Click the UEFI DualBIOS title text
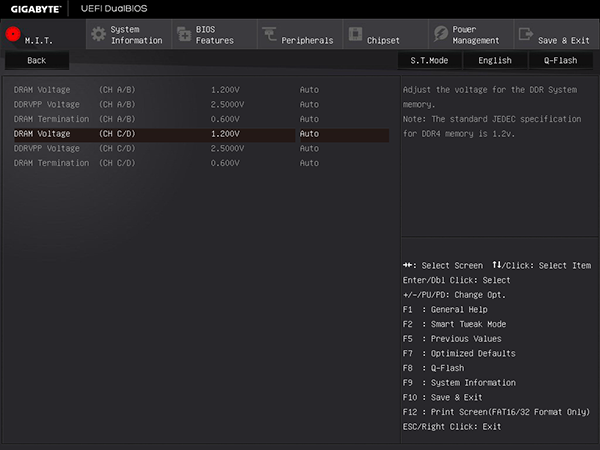The height and width of the screenshot is (450, 600). pos(114,9)
